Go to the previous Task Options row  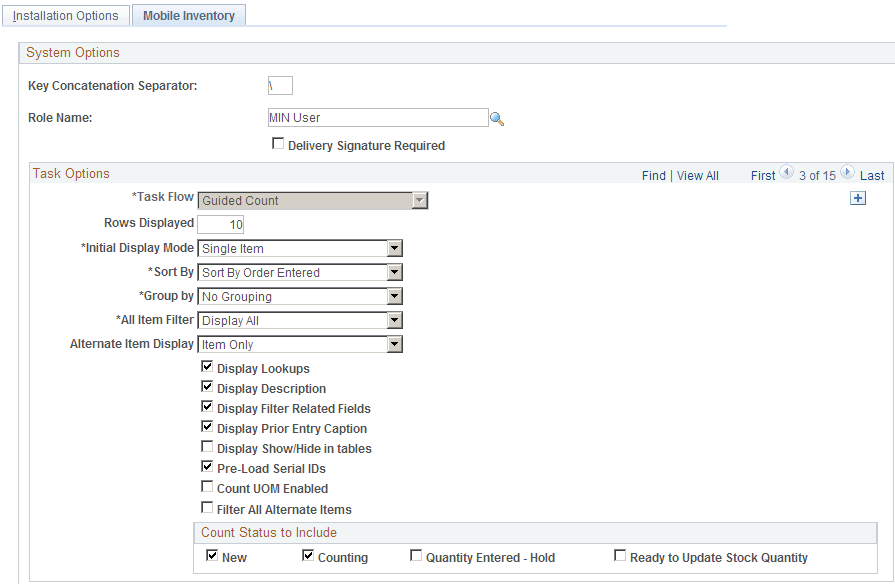tap(787, 173)
